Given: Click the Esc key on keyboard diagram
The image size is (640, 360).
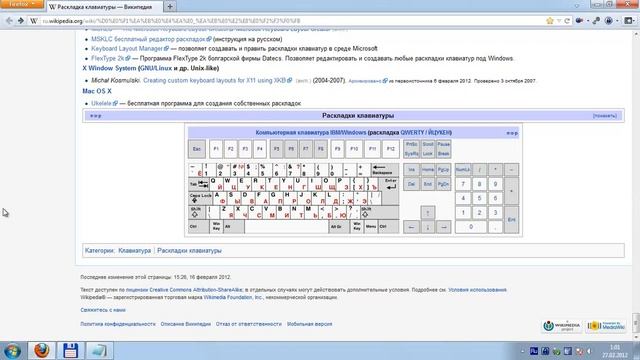Looking at the screenshot, I should (197, 149).
